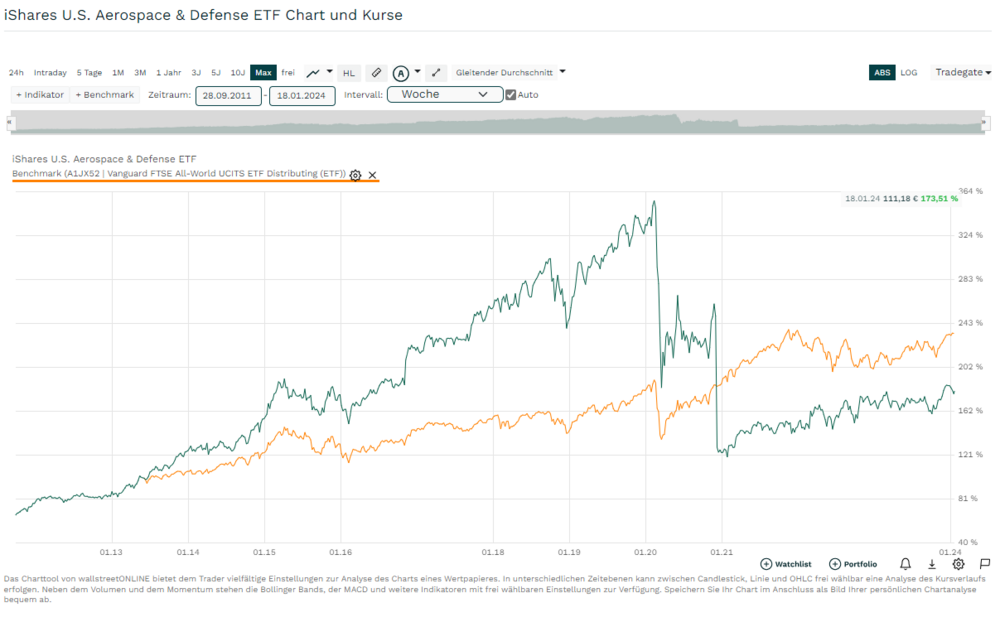Add chart to Watchlist
1000x627 pixels.
tap(786, 564)
